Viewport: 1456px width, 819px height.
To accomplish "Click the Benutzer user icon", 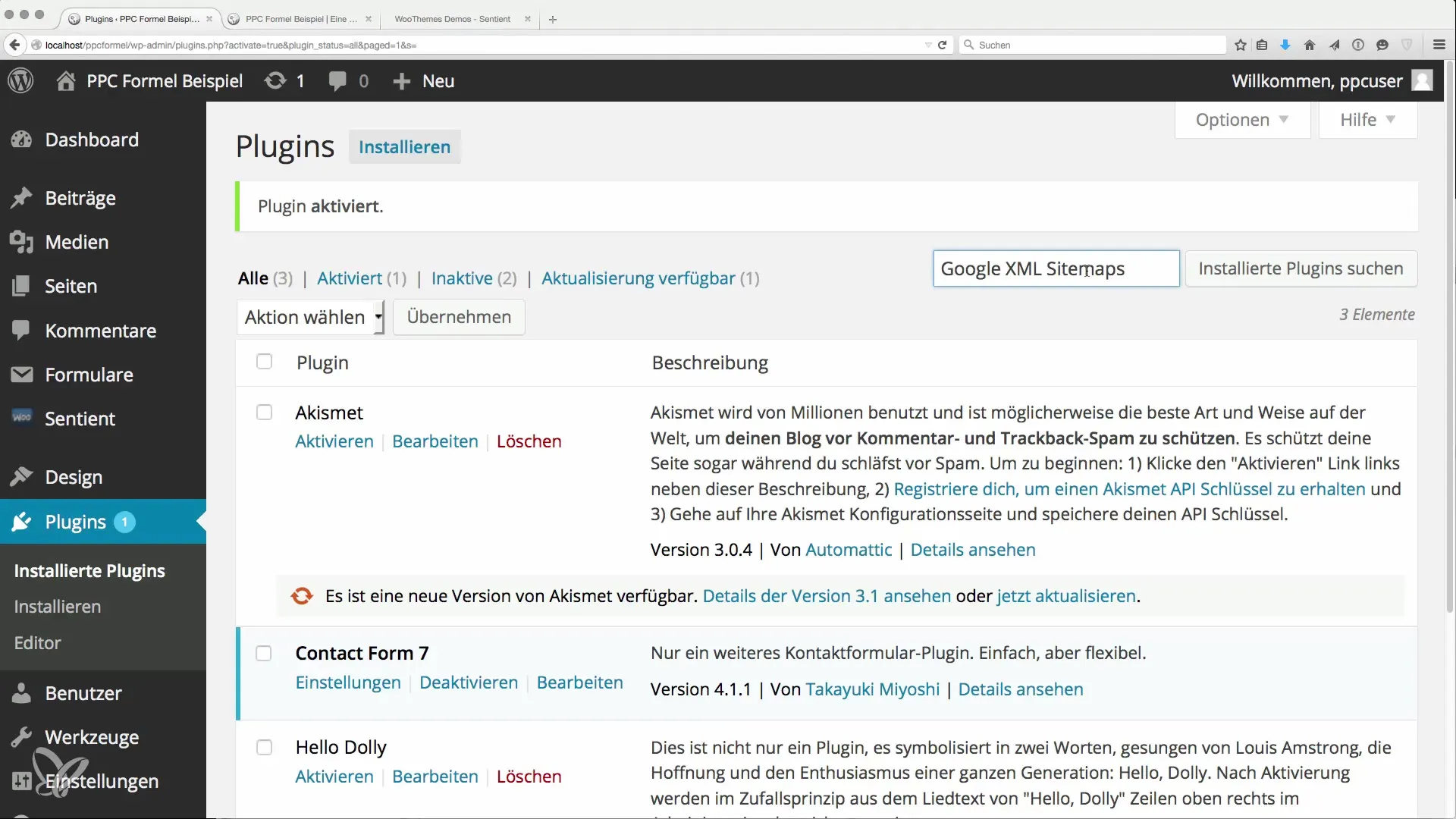I will [21, 693].
